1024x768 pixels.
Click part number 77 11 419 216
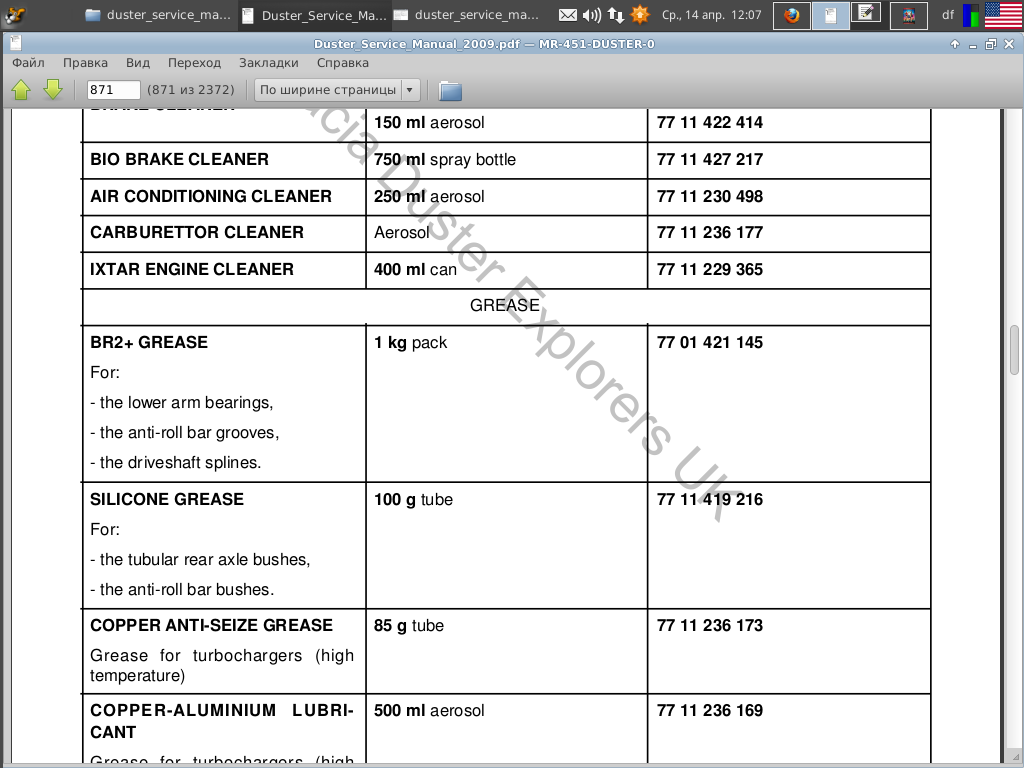[x=710, y=500]
